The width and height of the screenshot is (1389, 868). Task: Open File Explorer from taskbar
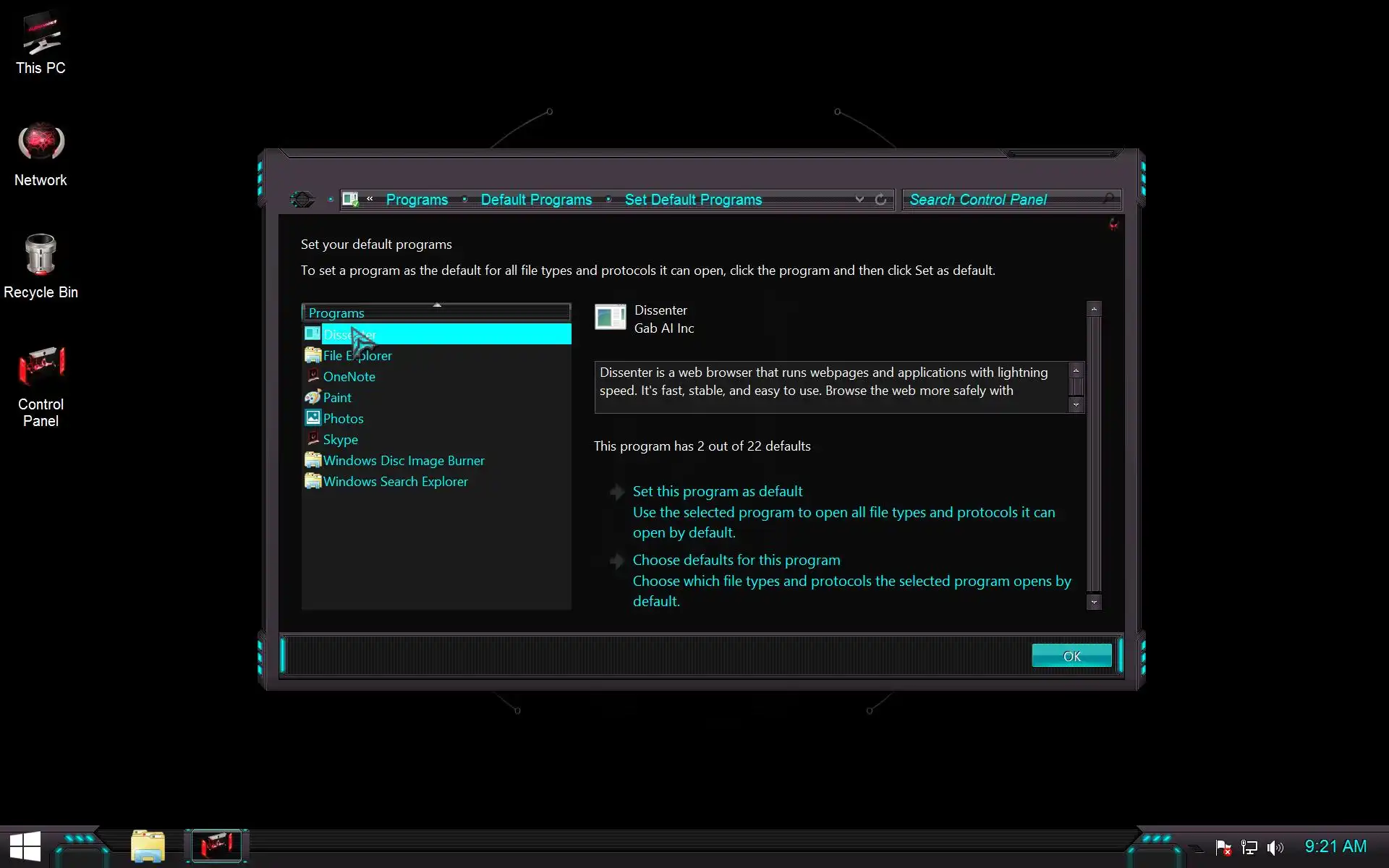click(x=148, y=846)
